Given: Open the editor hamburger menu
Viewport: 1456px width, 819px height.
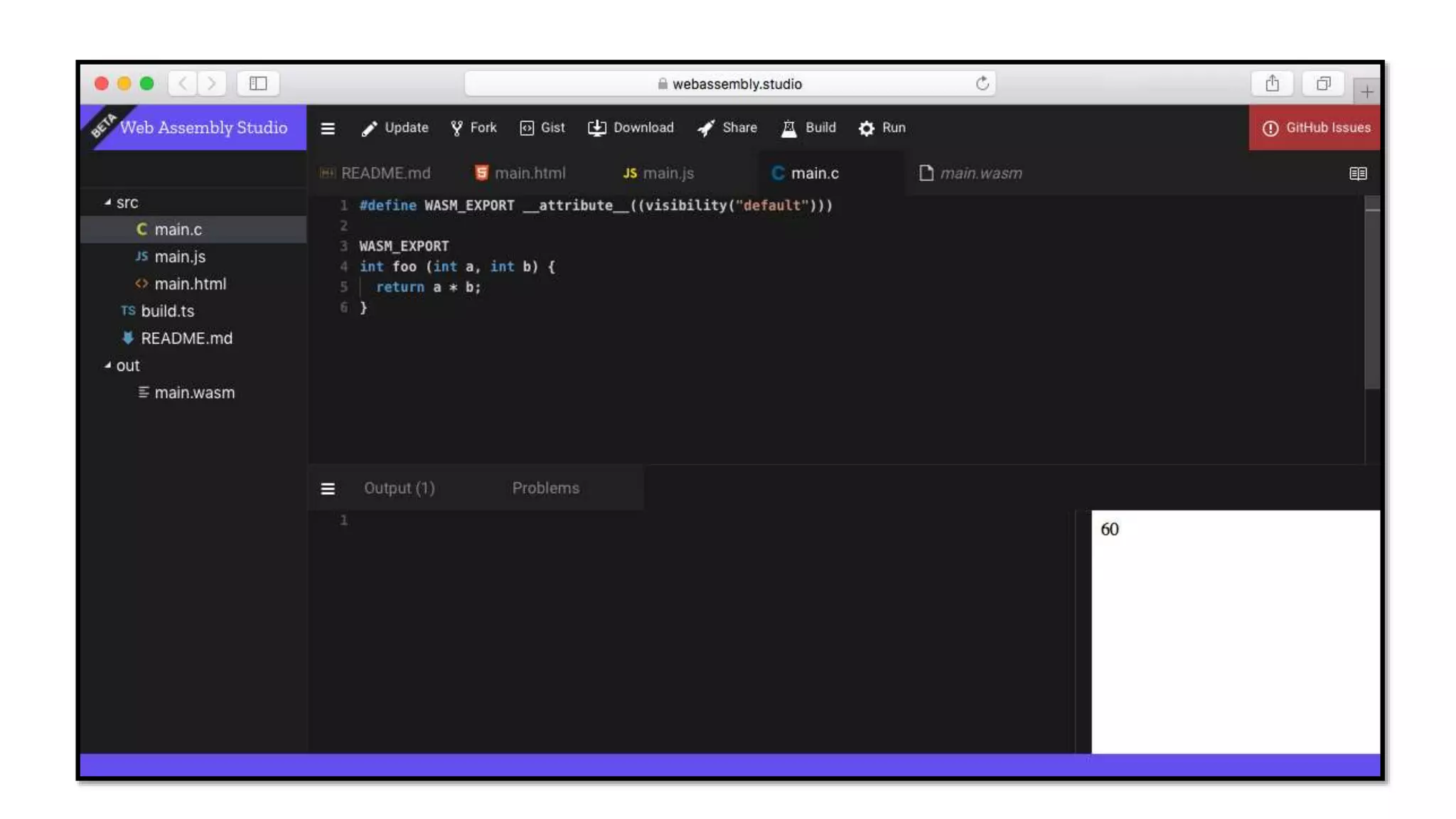Looking at the screenshot, I should (327, 128).
